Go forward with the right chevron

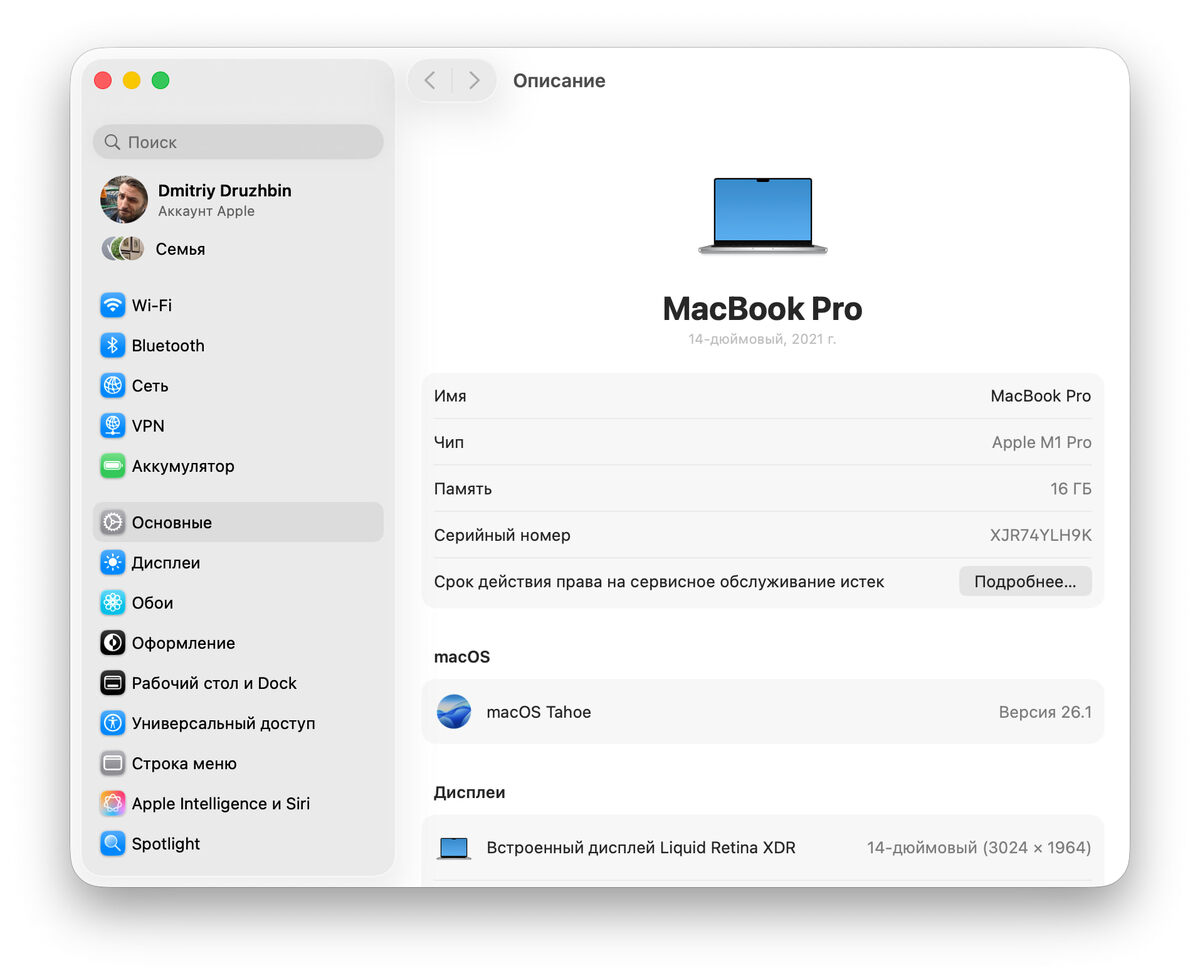474,80
